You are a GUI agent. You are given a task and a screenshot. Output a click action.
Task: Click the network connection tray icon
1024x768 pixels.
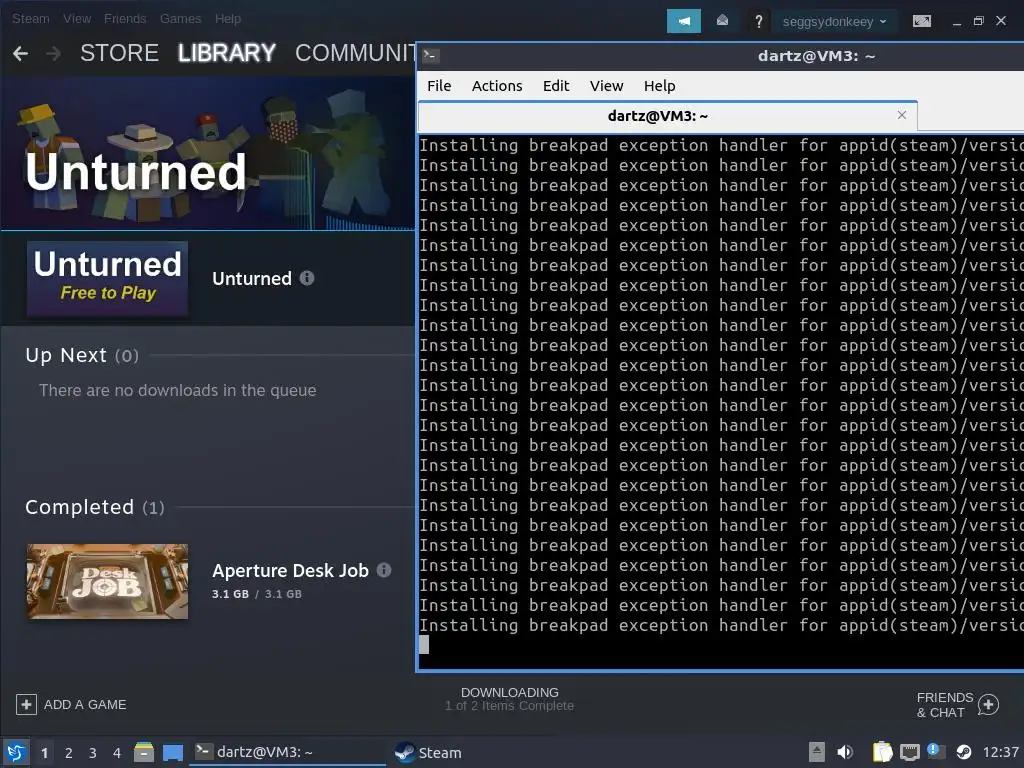(909, 753)
